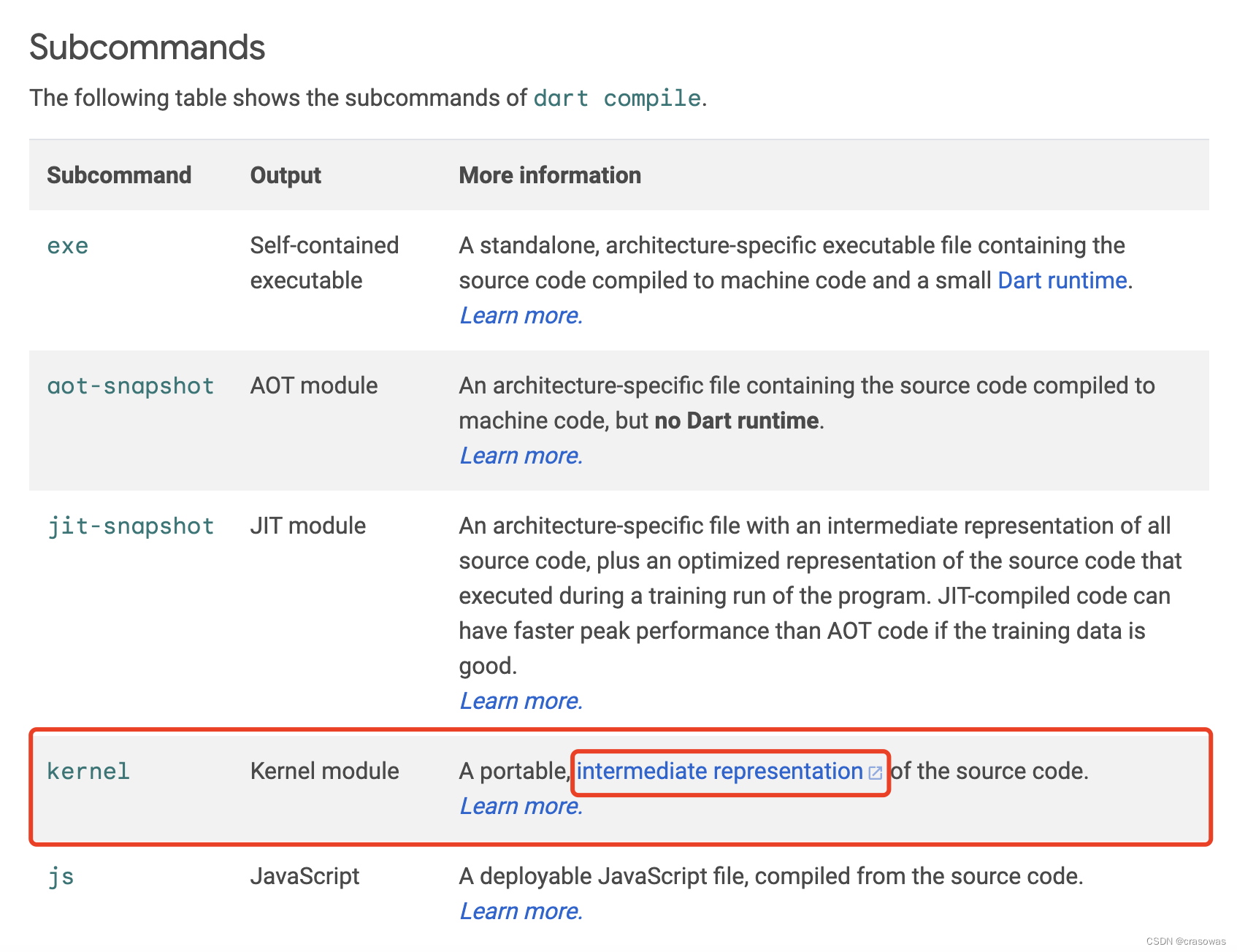Click the AOT module cell
Screen dimensions: 1237x952
[314, 385]
